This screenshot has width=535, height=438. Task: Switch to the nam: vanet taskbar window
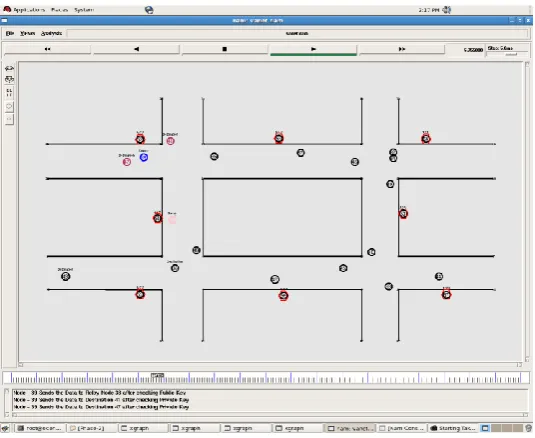tap(350, 428)
